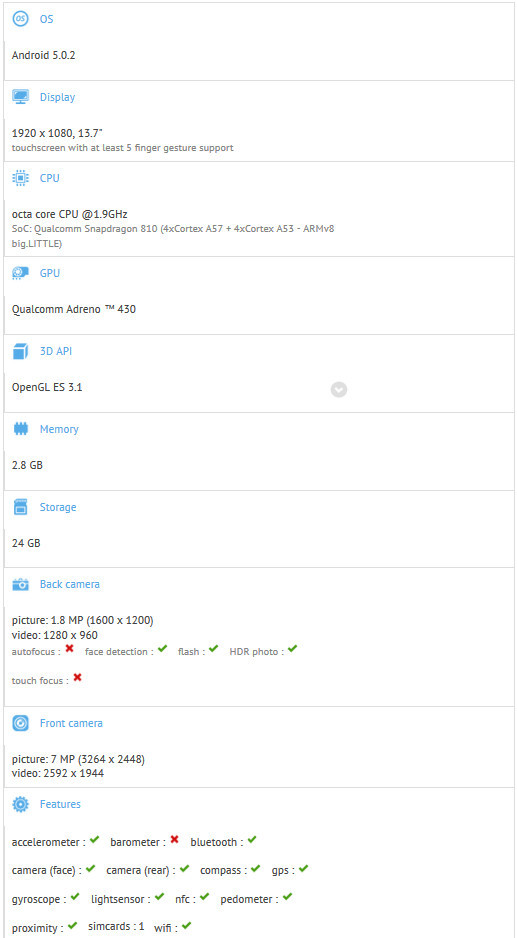Expand the OpenGL ES 3.1 details arrow
The width and height of the screenshot is (517, 938).
click(339, 389)
